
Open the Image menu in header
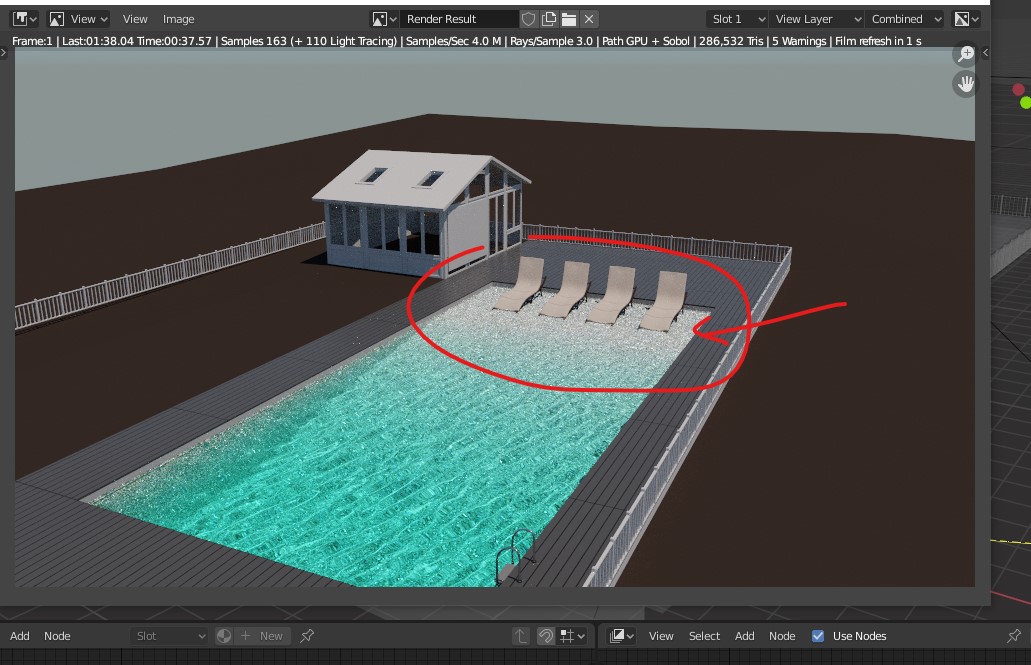(179, 19)
